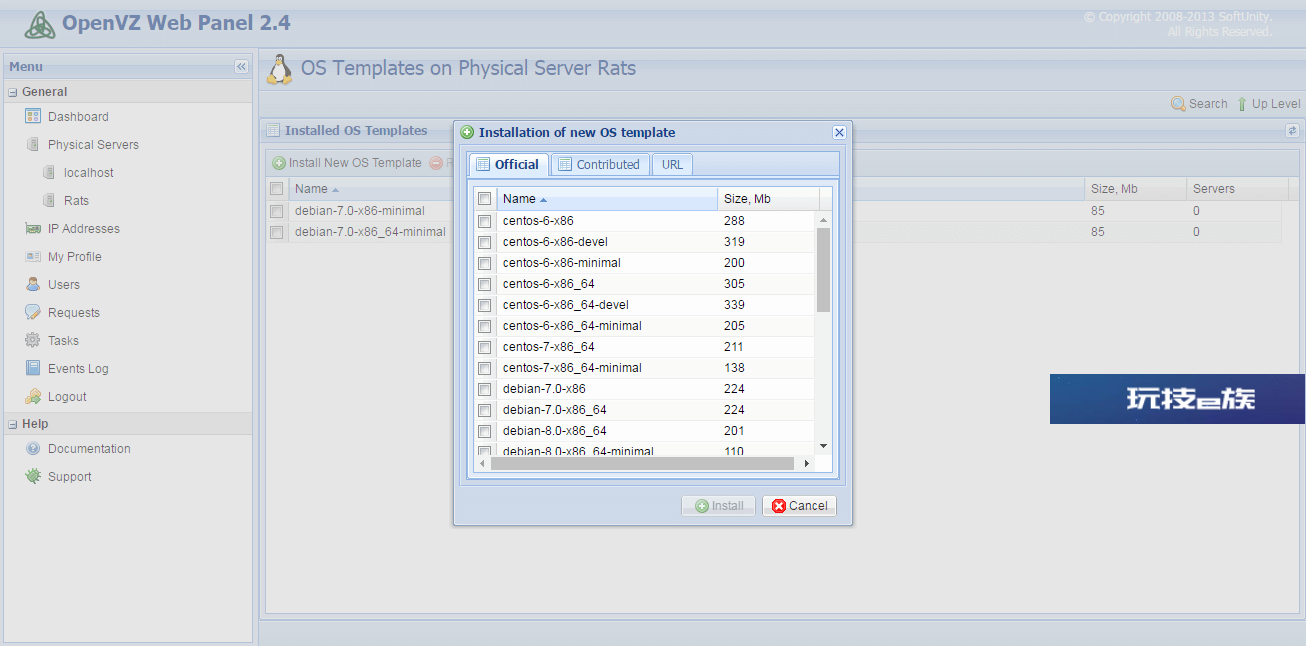Screen dimensions: 1306x646
Task: Tick the centos-6-x86 template checkbox
Action: click(484, 221)
